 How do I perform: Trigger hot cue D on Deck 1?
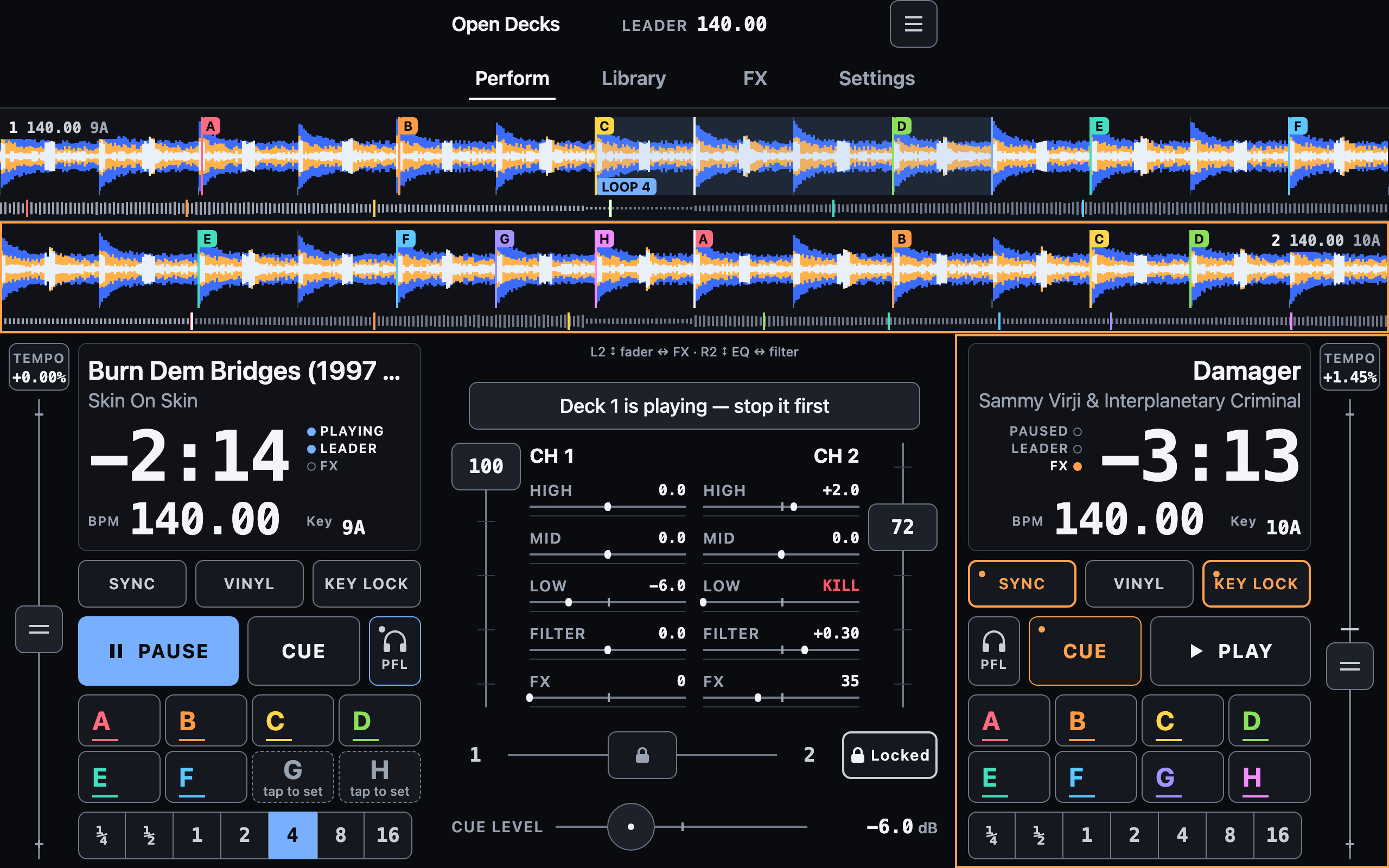379,720
